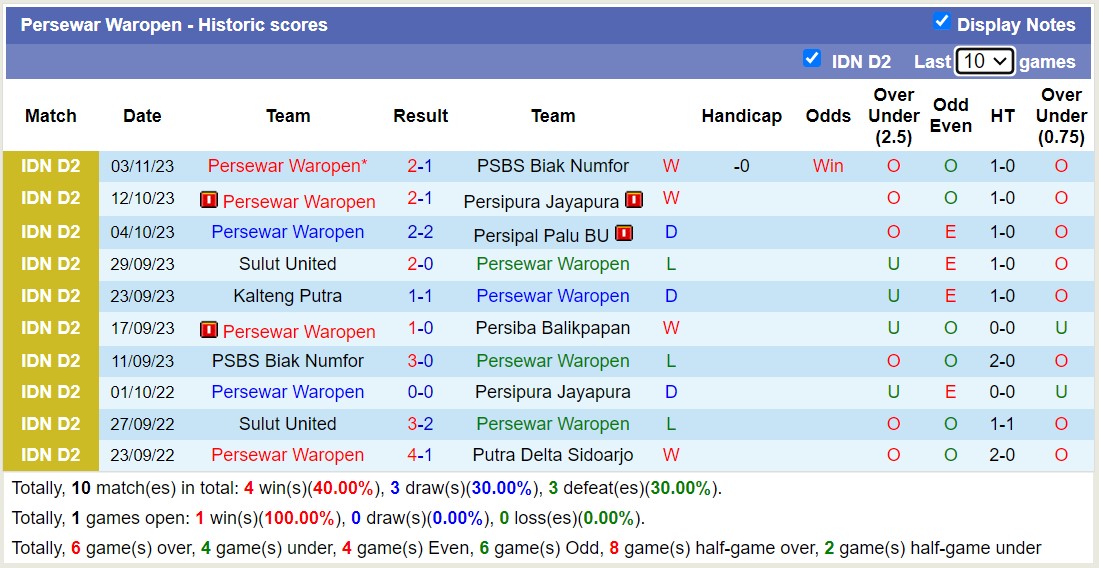
Task: Toggle the Display Notes checkbox
Action: (x=941, y=22)
